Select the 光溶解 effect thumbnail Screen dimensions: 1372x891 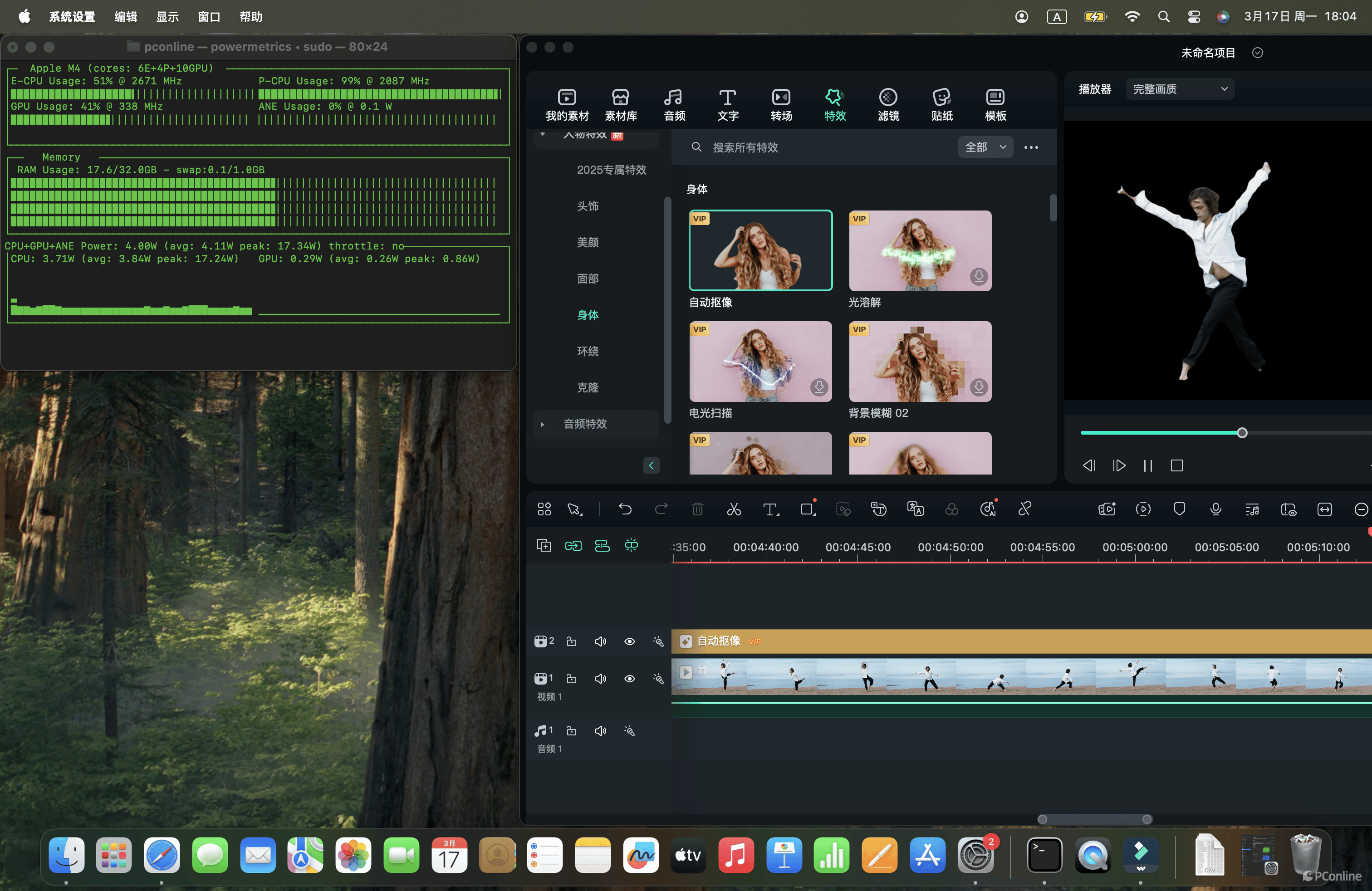(920, 251)
